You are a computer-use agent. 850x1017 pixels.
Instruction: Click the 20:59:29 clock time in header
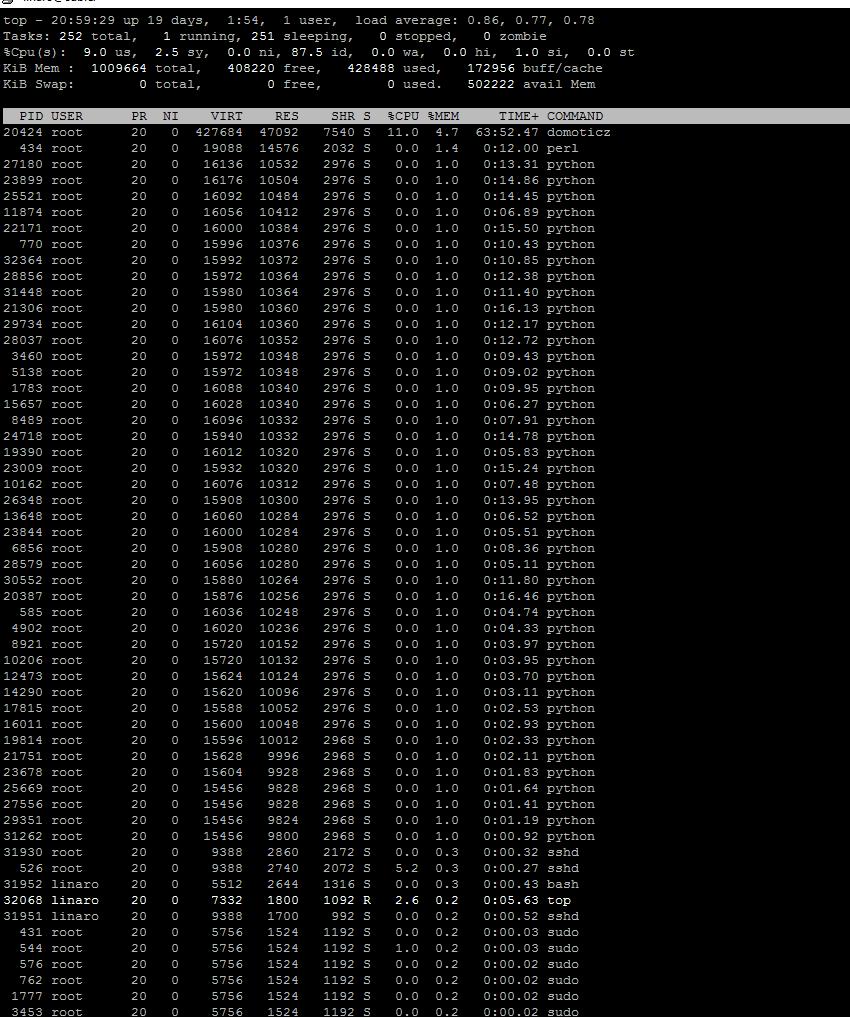pyautogui.click(x=83, y=20)
